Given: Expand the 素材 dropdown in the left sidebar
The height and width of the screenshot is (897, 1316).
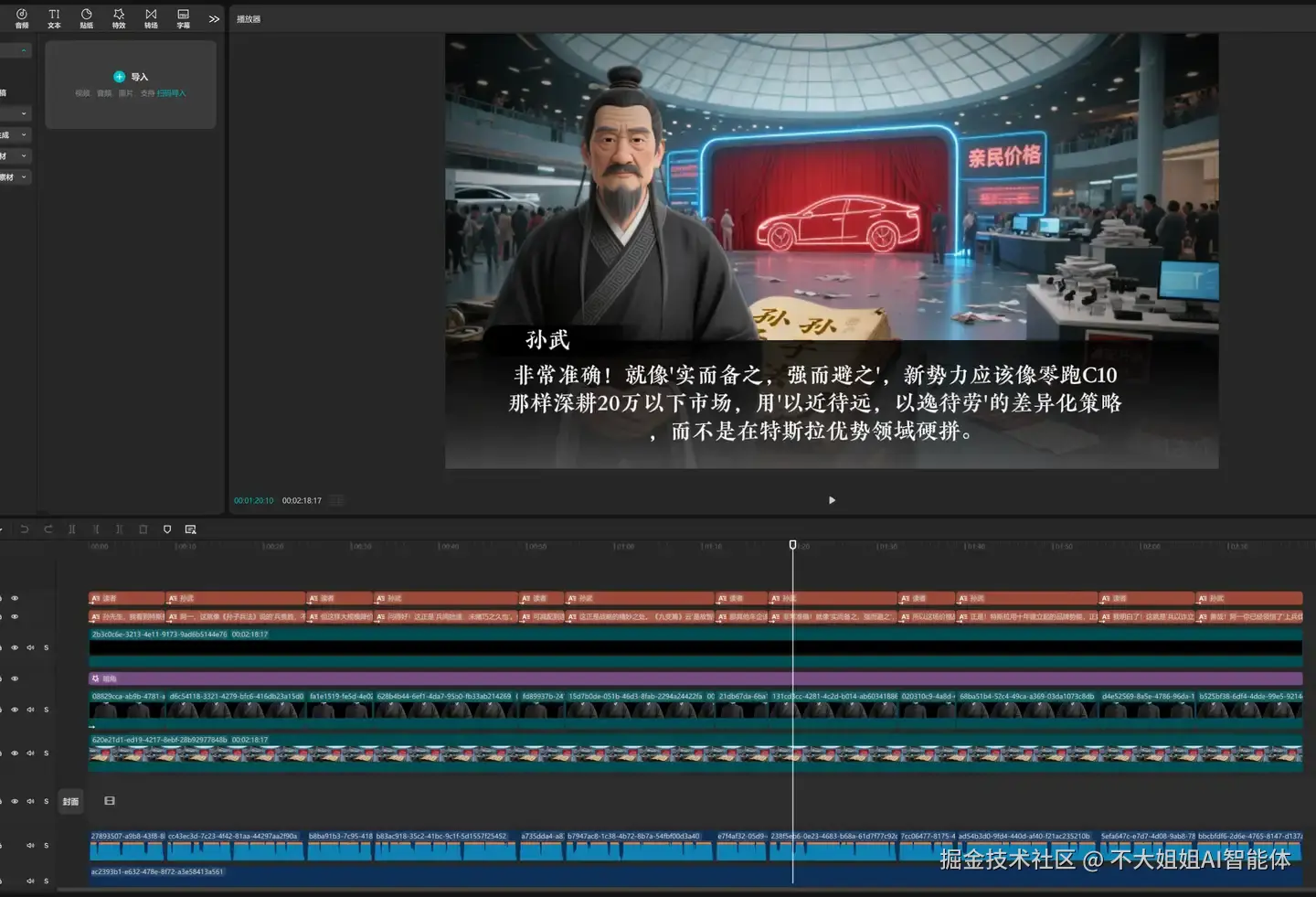Looking at the screenshot, I should pyautogui.click(x=24, y=177).
